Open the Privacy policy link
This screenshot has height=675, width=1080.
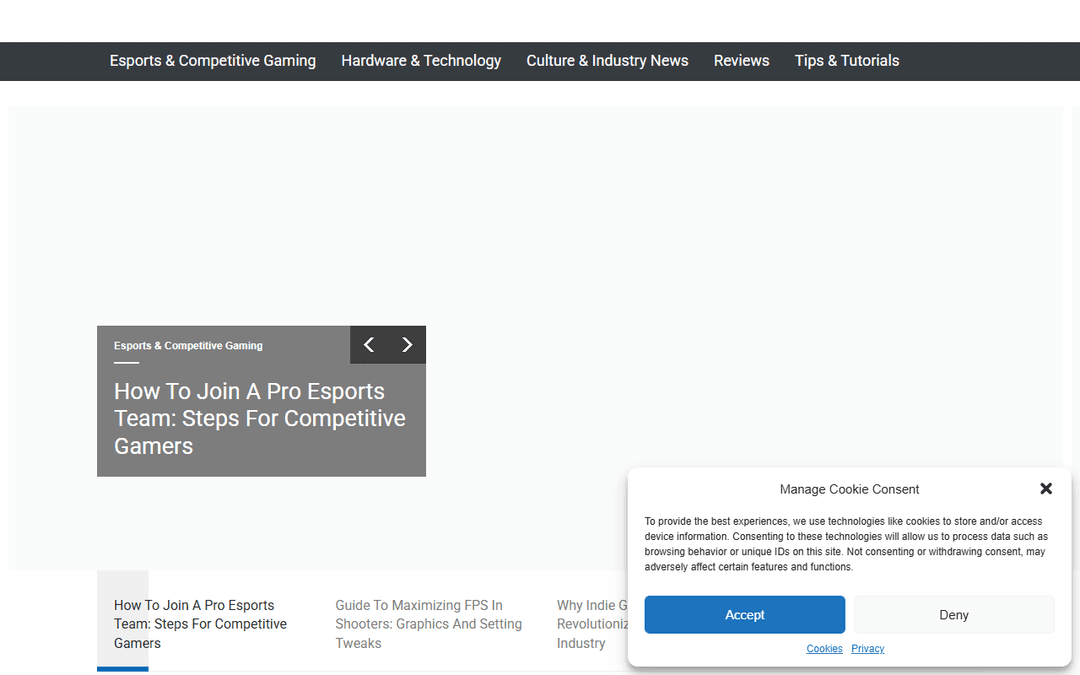pos(868,648)
